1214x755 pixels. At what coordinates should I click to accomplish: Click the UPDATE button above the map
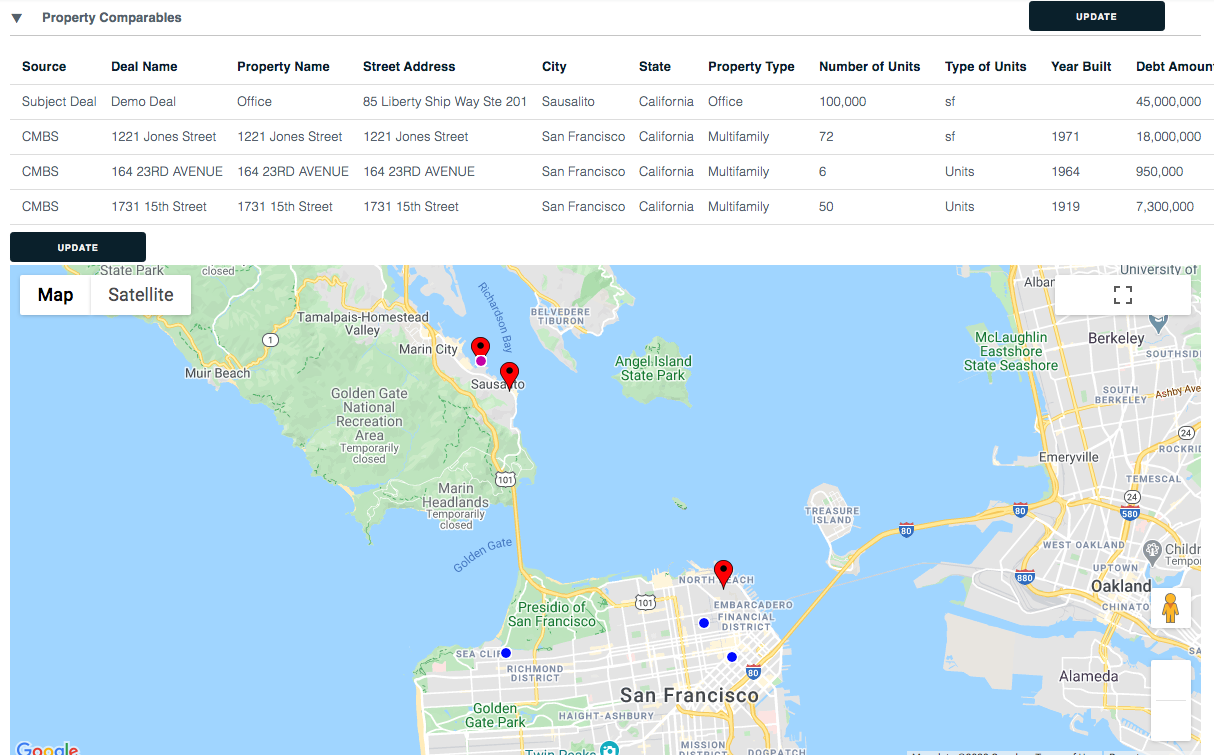[x=78, y=247]
